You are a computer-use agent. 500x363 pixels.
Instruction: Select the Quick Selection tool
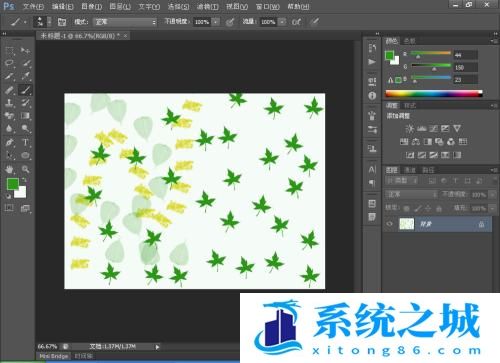[25, 63]
